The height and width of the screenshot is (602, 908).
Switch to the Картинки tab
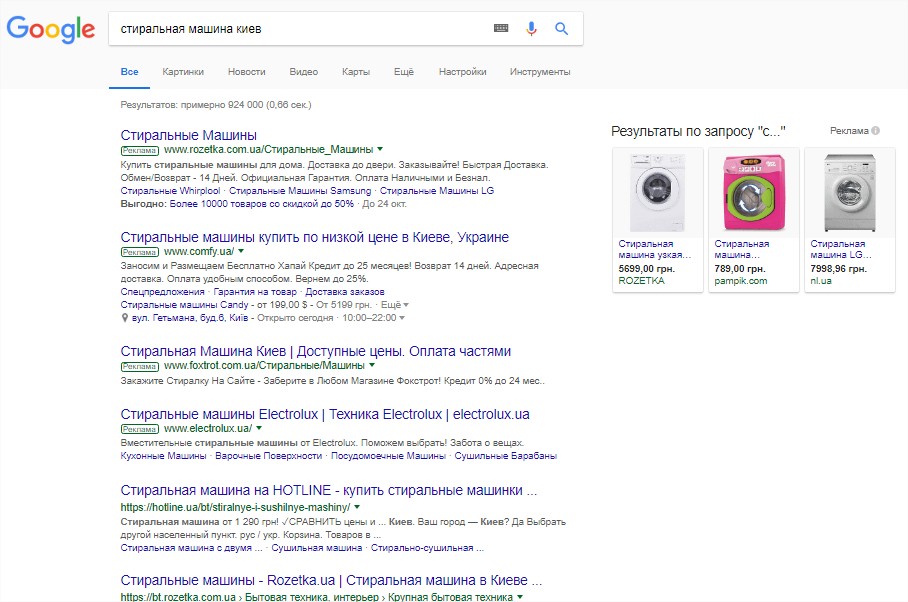(x=183, y=72)
